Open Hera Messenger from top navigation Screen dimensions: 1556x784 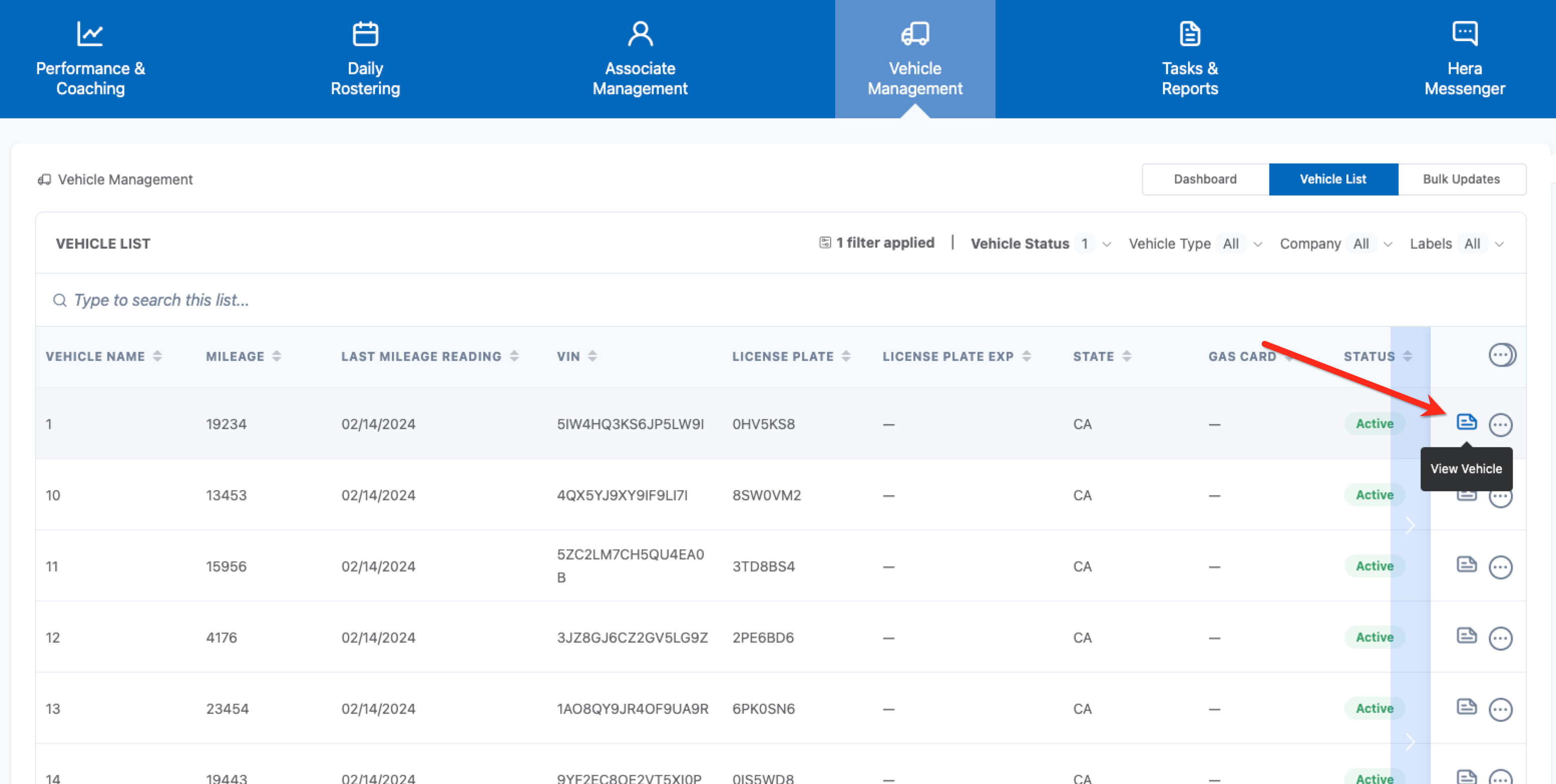pos(1464,59)
